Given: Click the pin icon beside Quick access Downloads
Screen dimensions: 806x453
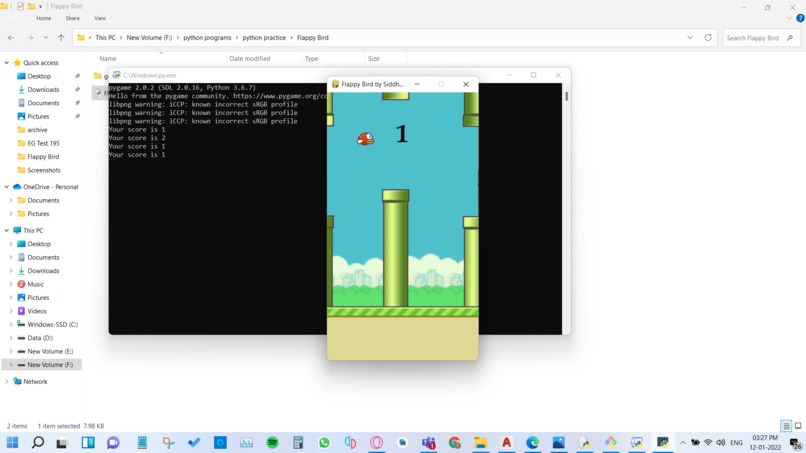Looking at the screenshot, I should pyautogui.click(x=77, y=89).
